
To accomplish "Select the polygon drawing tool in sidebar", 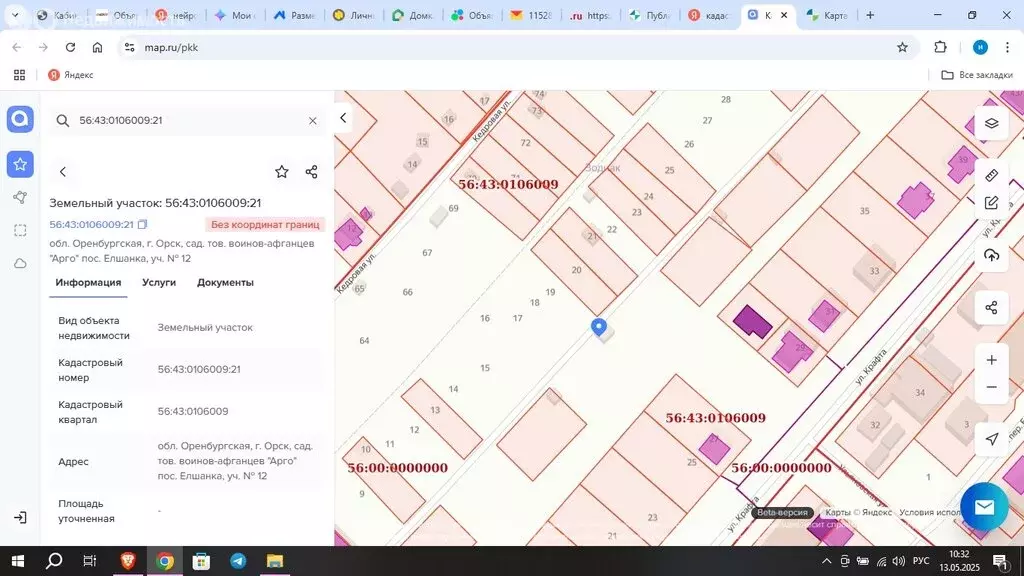I will [20, 197].
